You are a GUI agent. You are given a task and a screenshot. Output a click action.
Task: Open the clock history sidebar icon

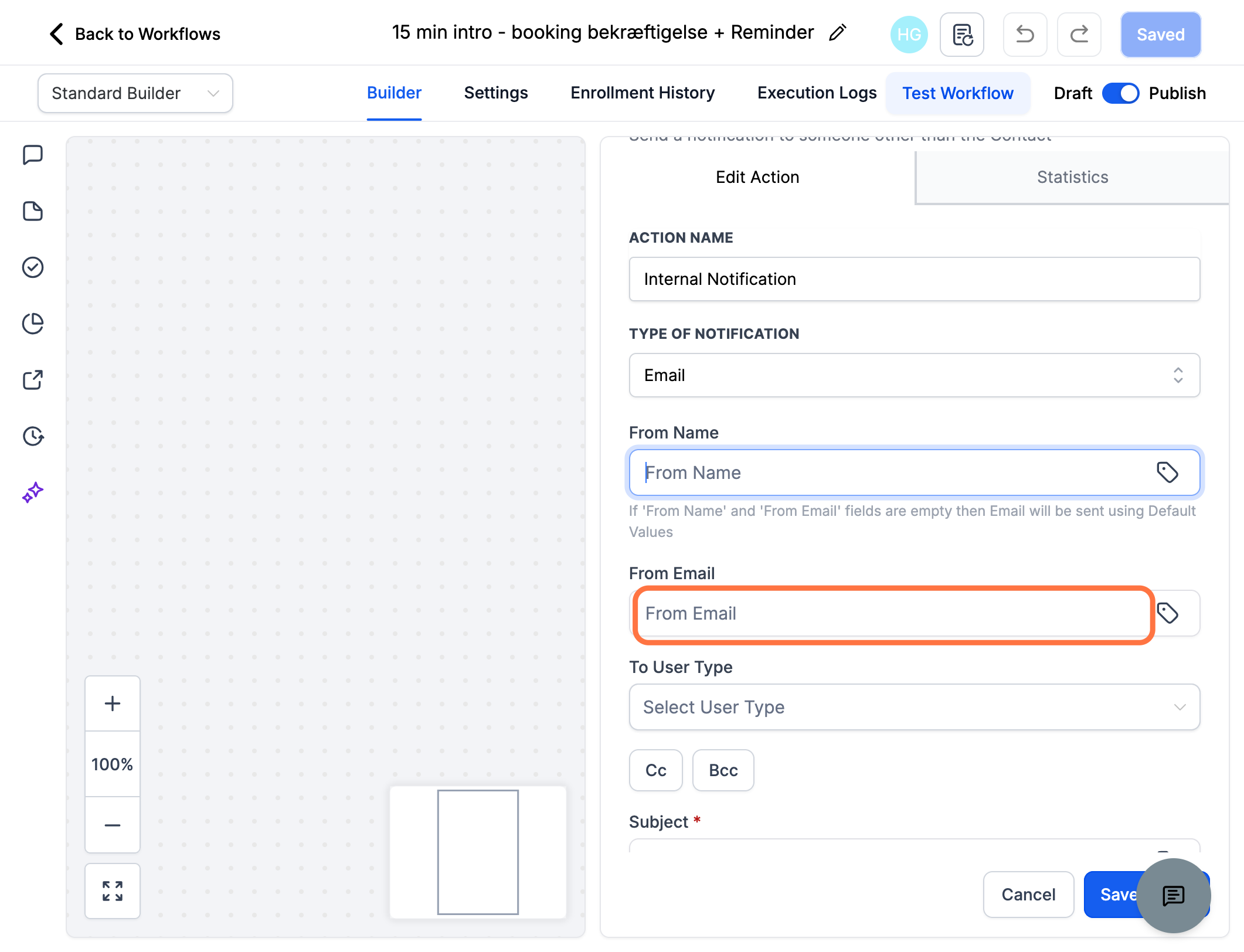pyautogui.click(x=33, y=436)
